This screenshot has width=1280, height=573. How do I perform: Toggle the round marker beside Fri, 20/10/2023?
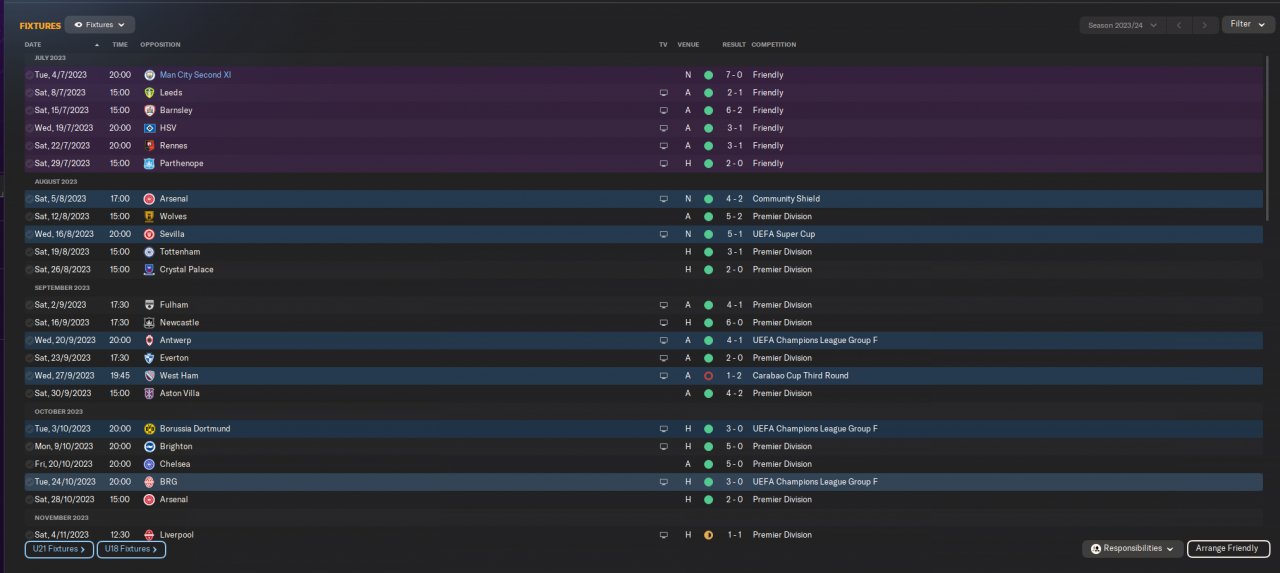pyautogui.click(x=29, y=464)
